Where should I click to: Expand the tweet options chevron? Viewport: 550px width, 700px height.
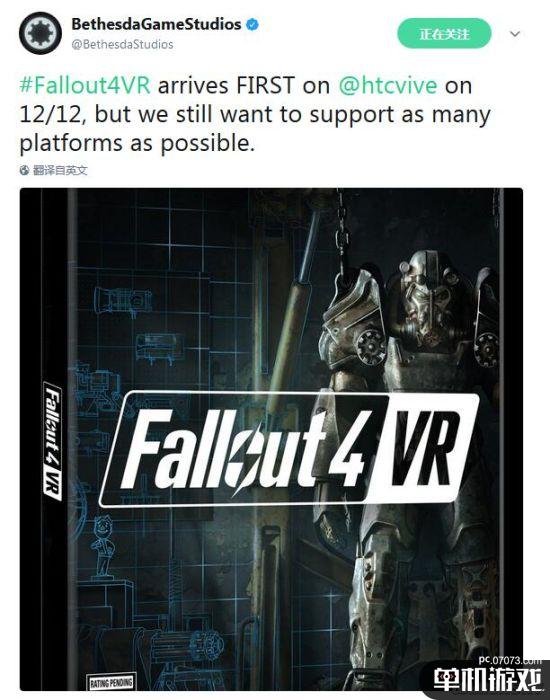point(515,34)
